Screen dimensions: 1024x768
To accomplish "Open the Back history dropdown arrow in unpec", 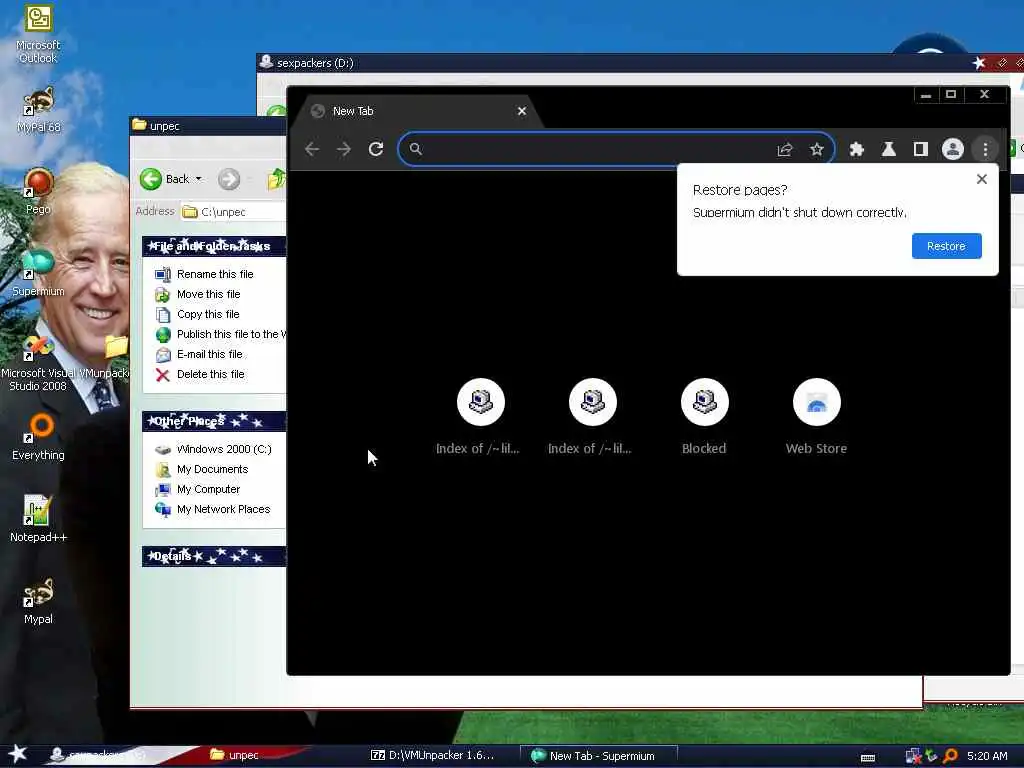I will [199, 179].
